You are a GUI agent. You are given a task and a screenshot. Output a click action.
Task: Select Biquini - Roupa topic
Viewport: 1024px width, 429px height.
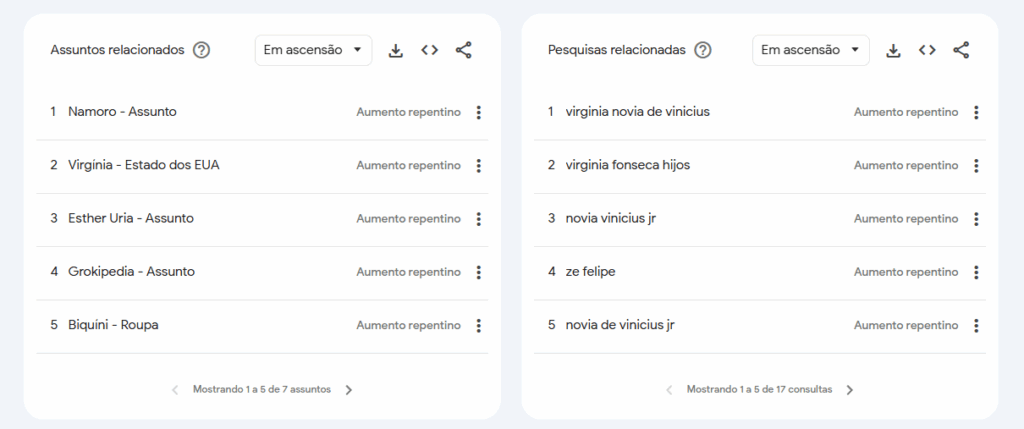(112, 325)
